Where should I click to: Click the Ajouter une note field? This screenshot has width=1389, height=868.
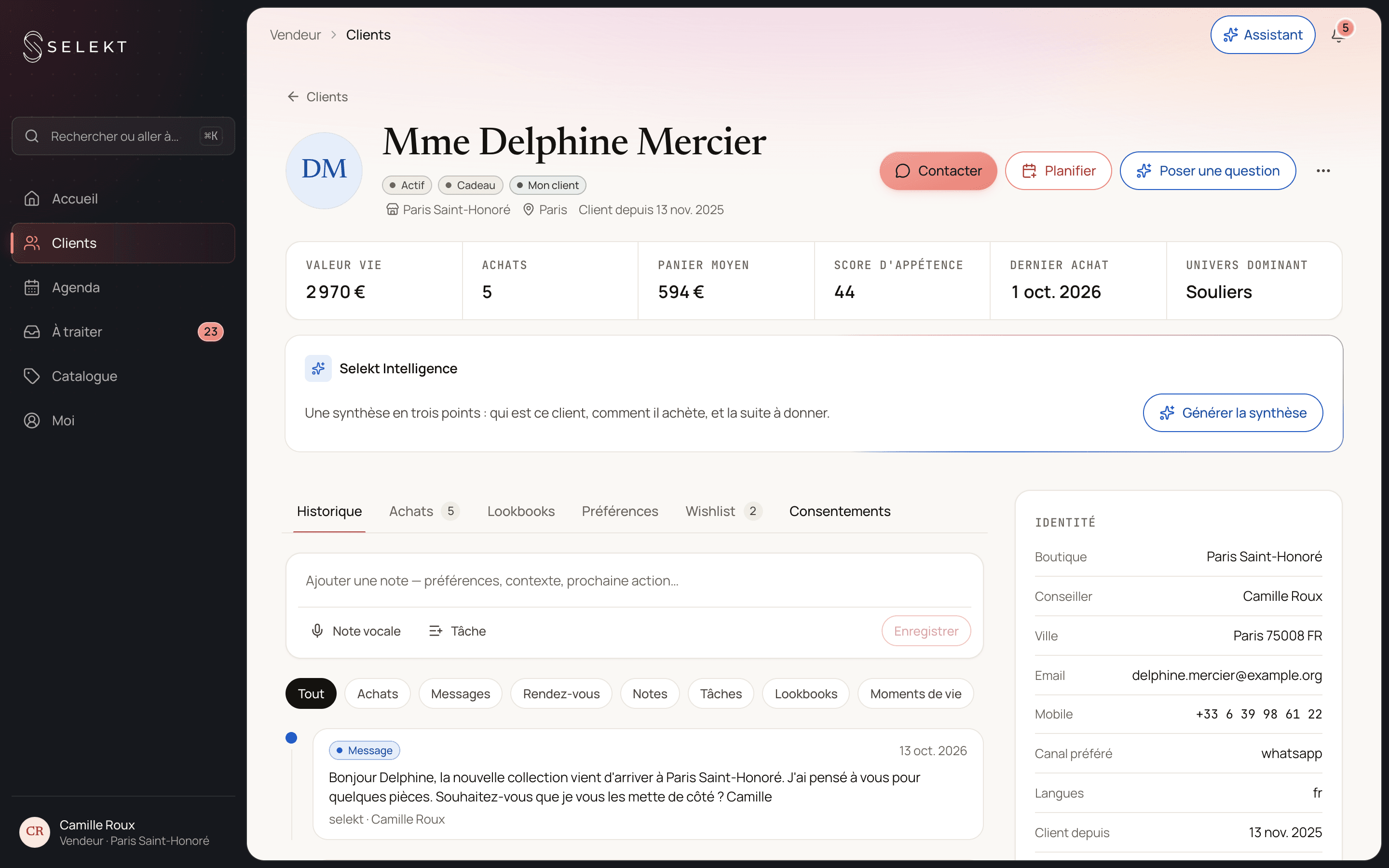pyautogui.click(x=634, y=581)
